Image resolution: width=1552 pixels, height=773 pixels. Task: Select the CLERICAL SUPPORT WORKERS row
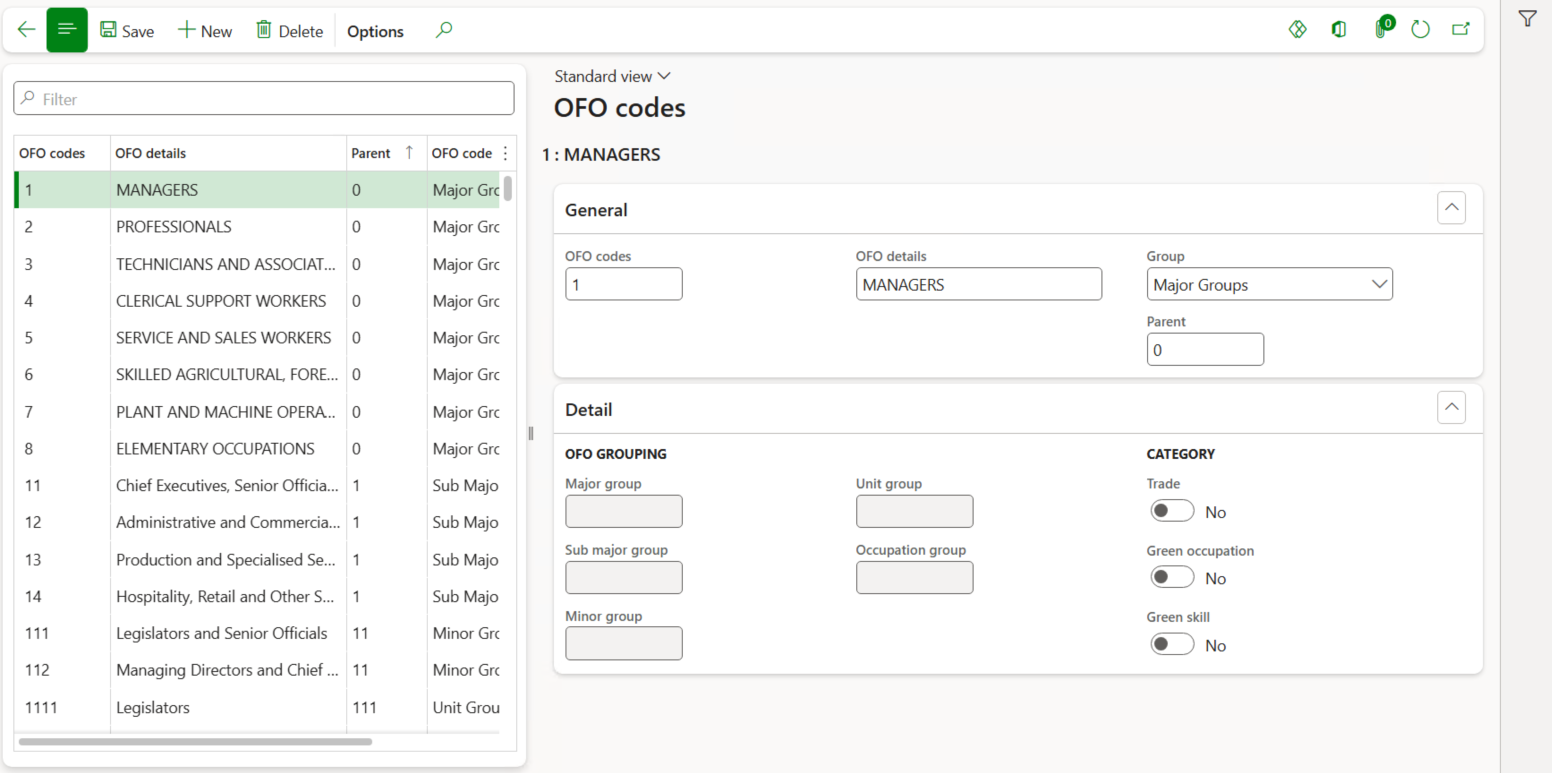pyautogui.click(x=257, y=301)
